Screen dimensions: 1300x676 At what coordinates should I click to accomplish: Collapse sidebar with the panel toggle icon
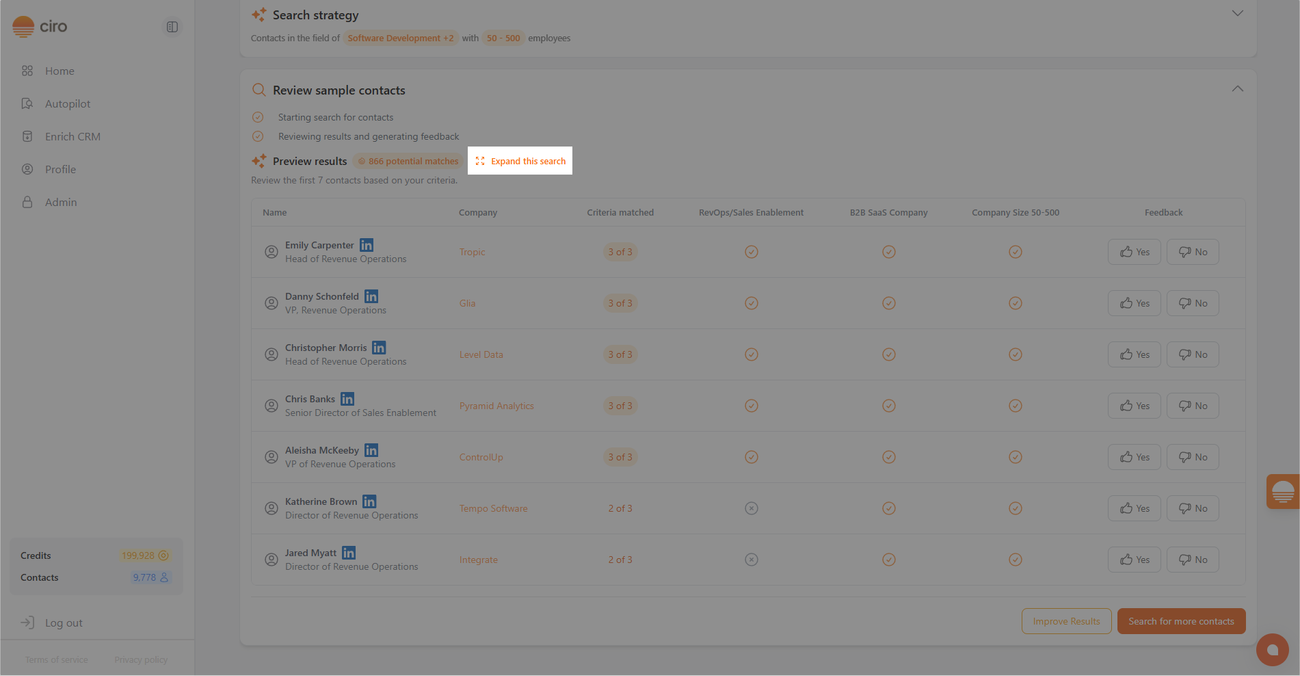172,27
